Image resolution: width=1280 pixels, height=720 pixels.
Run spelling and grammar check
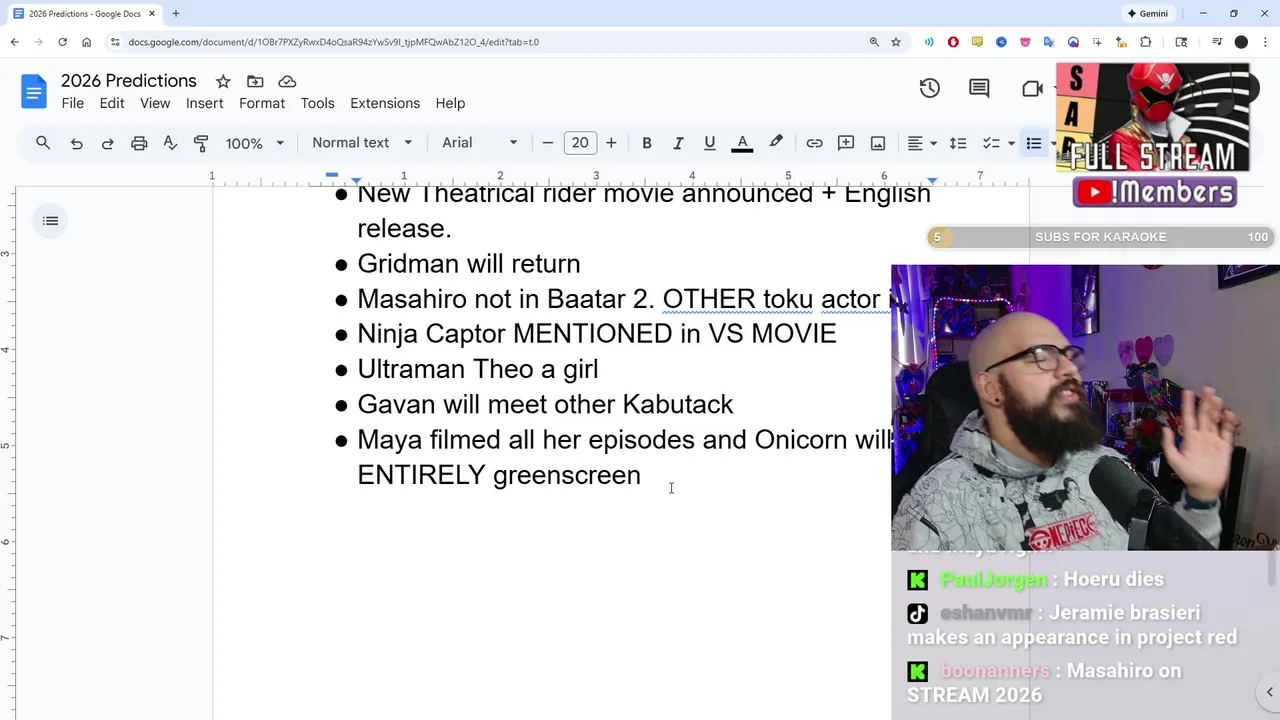170,143
